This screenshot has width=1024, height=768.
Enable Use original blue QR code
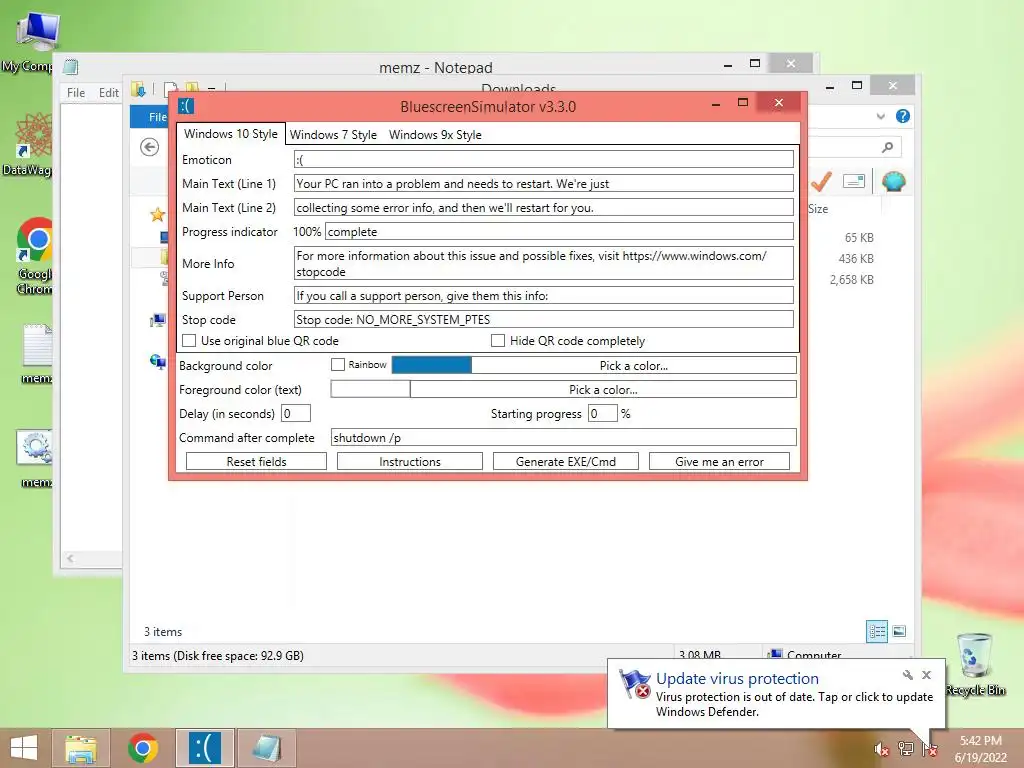189,340
